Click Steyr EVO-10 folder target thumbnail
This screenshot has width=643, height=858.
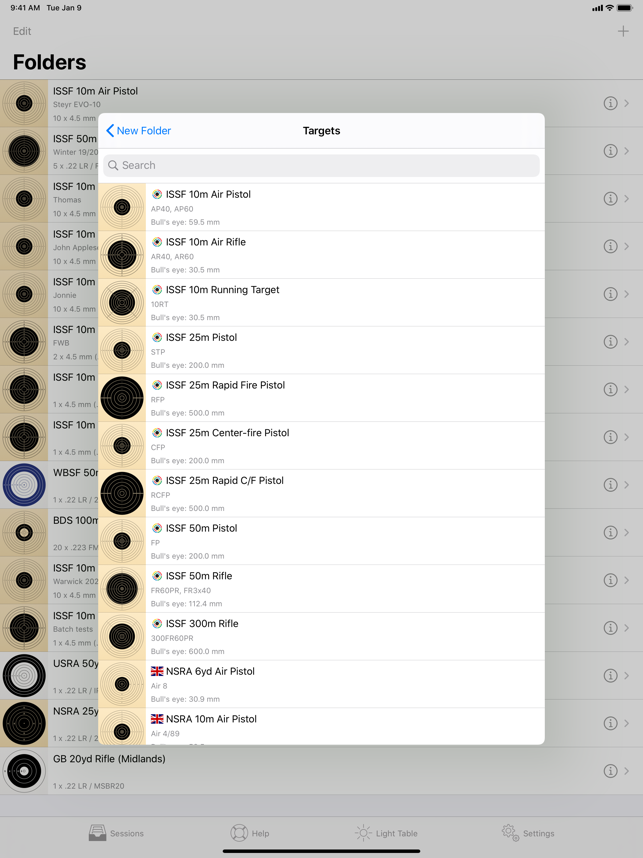[24, 103]
